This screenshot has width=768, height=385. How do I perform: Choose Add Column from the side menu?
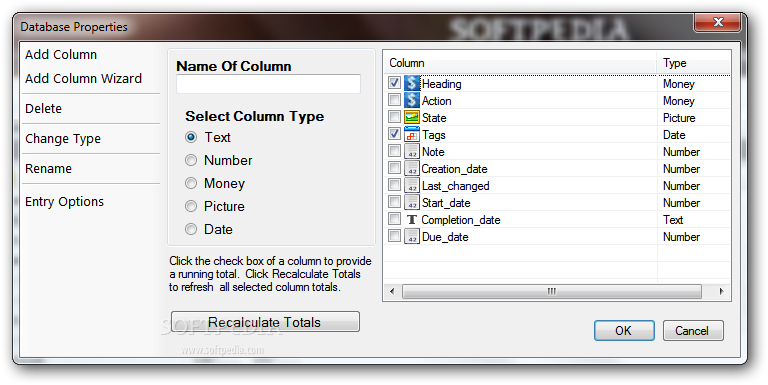coord(61,54)
